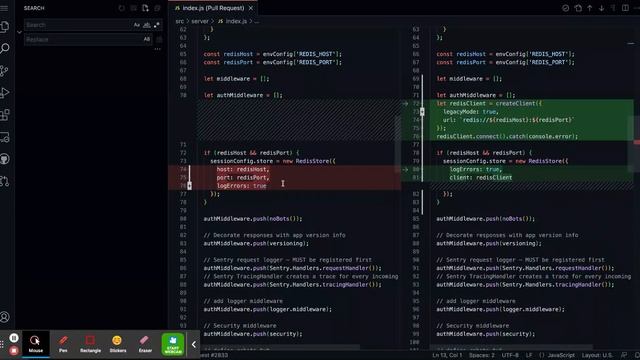Open a new search editor

click(x=145, y=8)
